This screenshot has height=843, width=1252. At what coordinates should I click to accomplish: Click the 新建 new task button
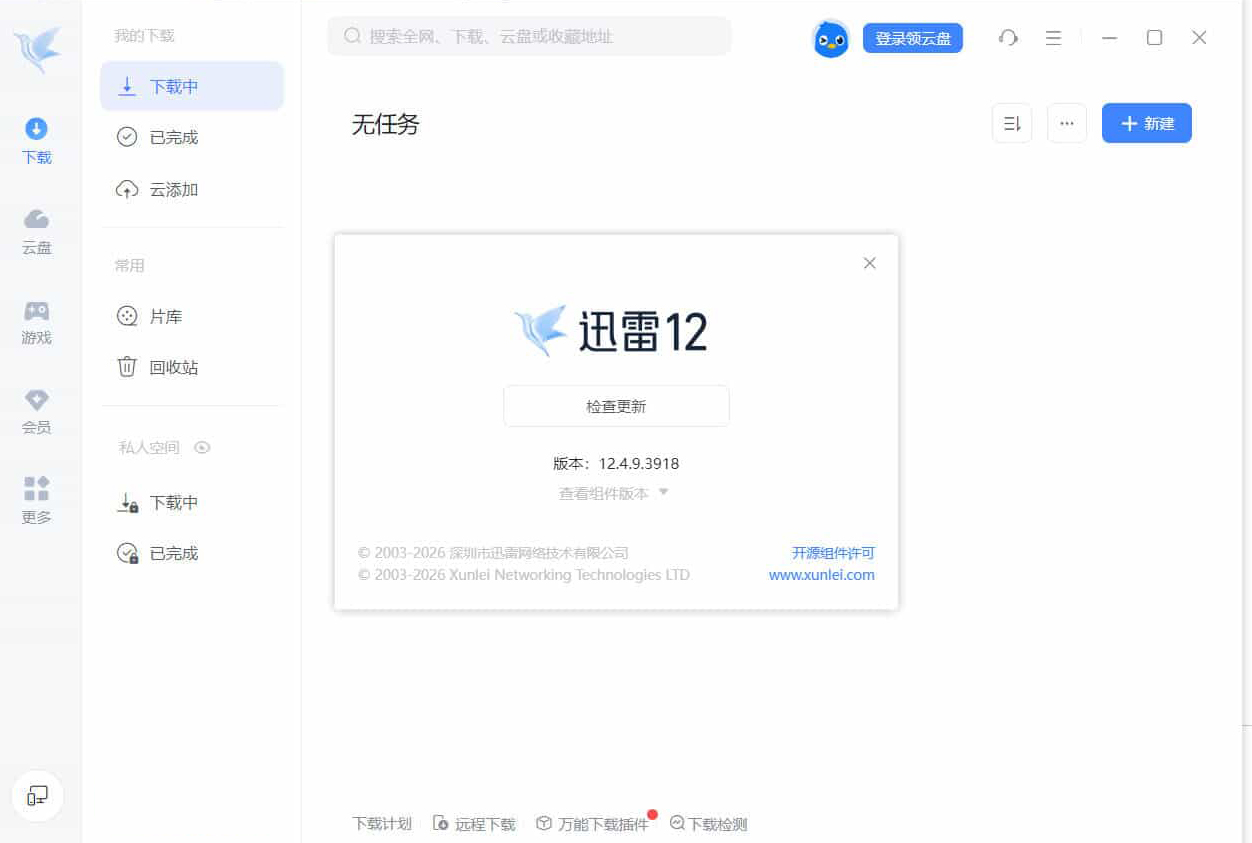[x=1146, y=124]
